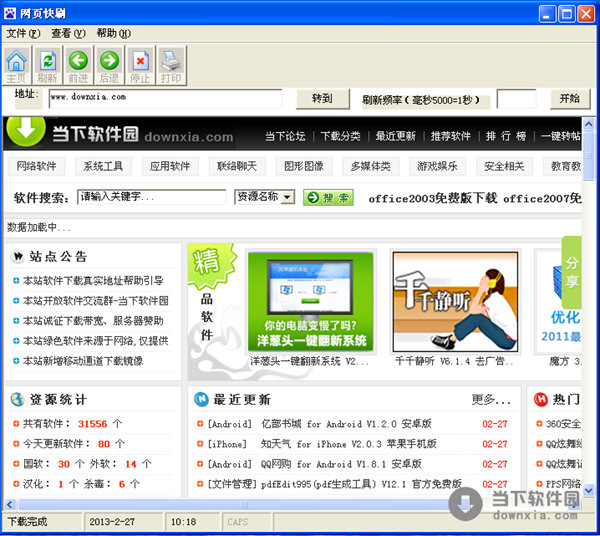Image resolution: width=600 pixels, height=536 pixels.
Task: Open the 下载分类 nav link
Action: pyautogui.click(x=341, y=136)
